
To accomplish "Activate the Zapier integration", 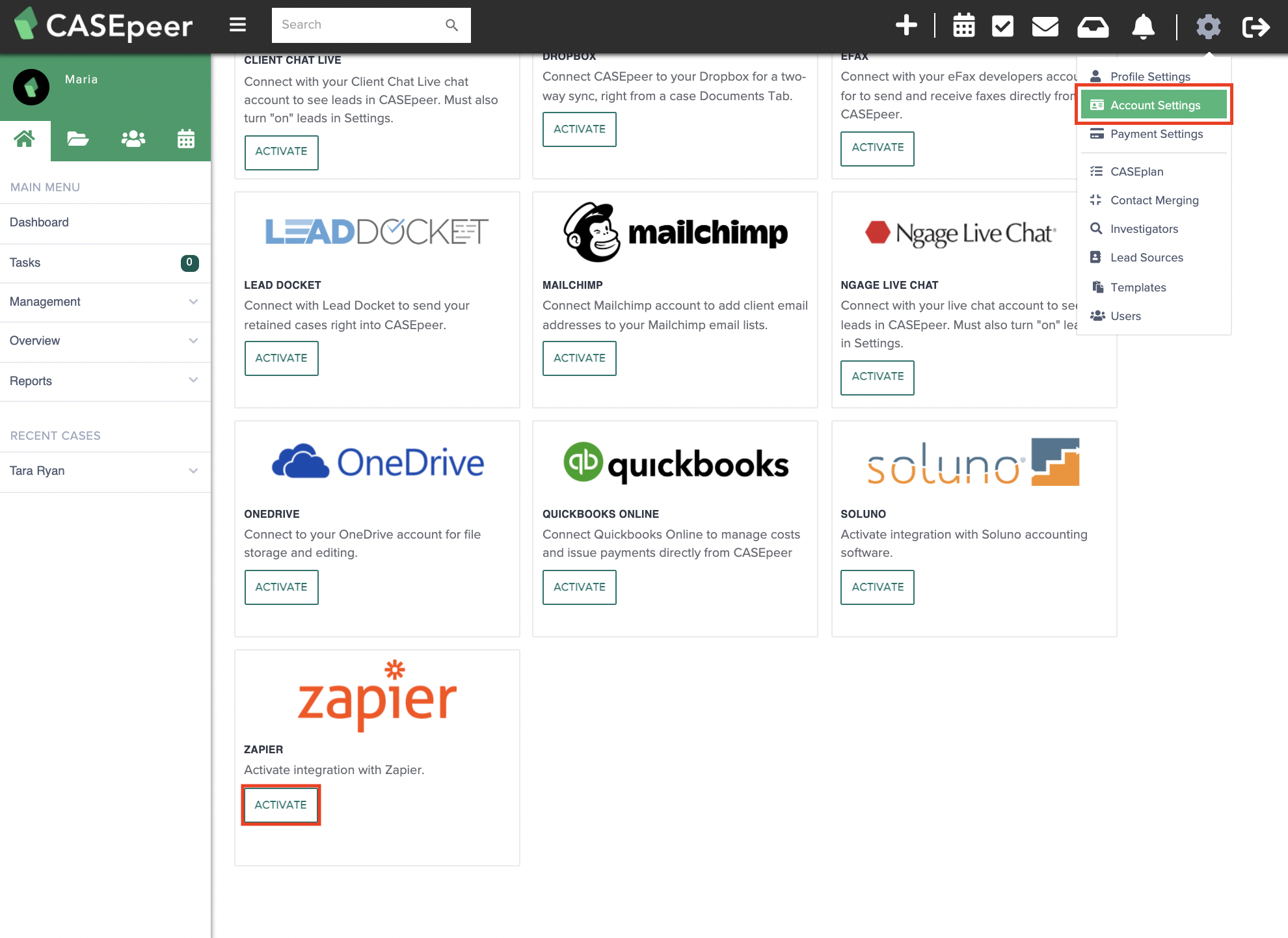I will [280, 805].
